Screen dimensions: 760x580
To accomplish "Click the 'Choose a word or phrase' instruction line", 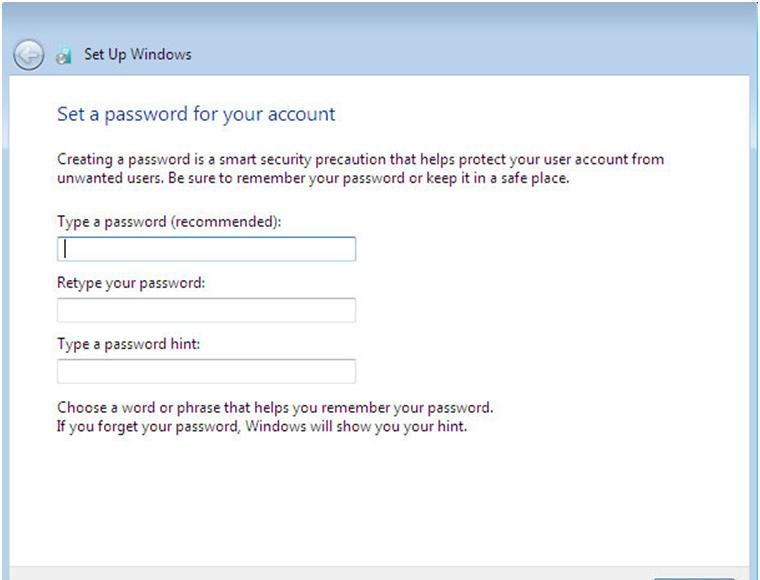I will pos(275,408).
